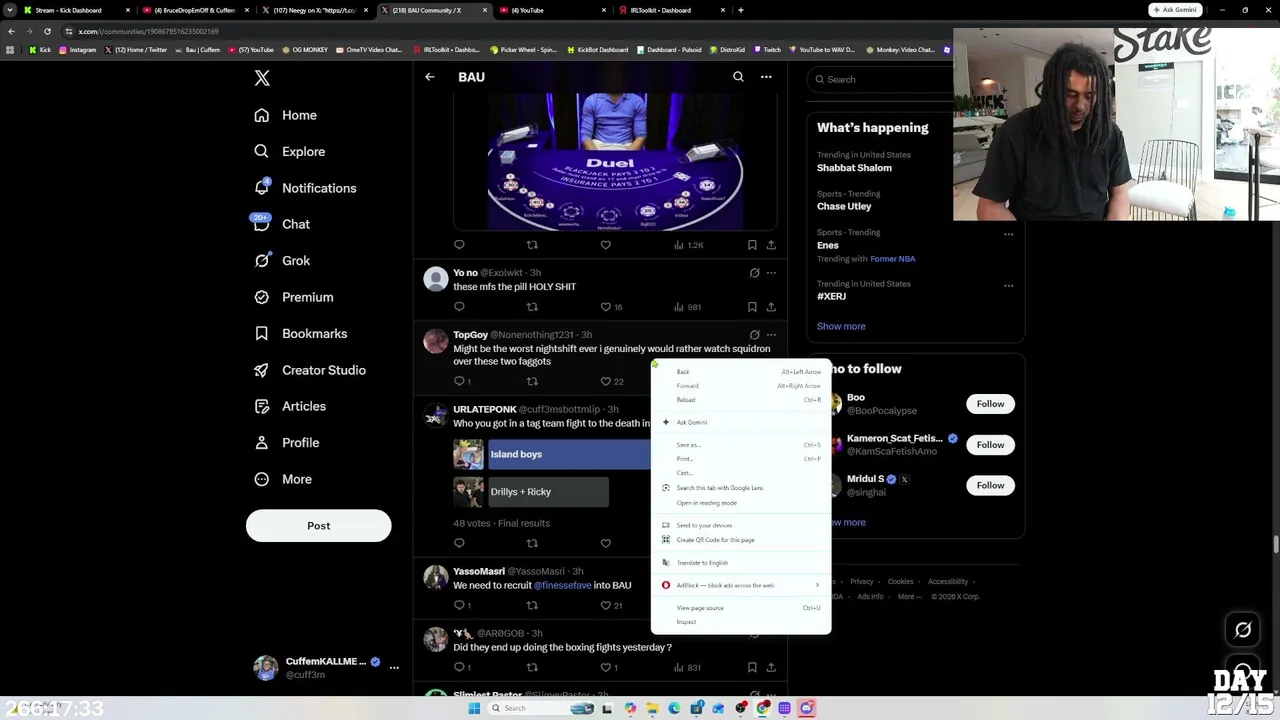
Task: Reload the page from browser toolbar
Action: click(x=47, y=31)
